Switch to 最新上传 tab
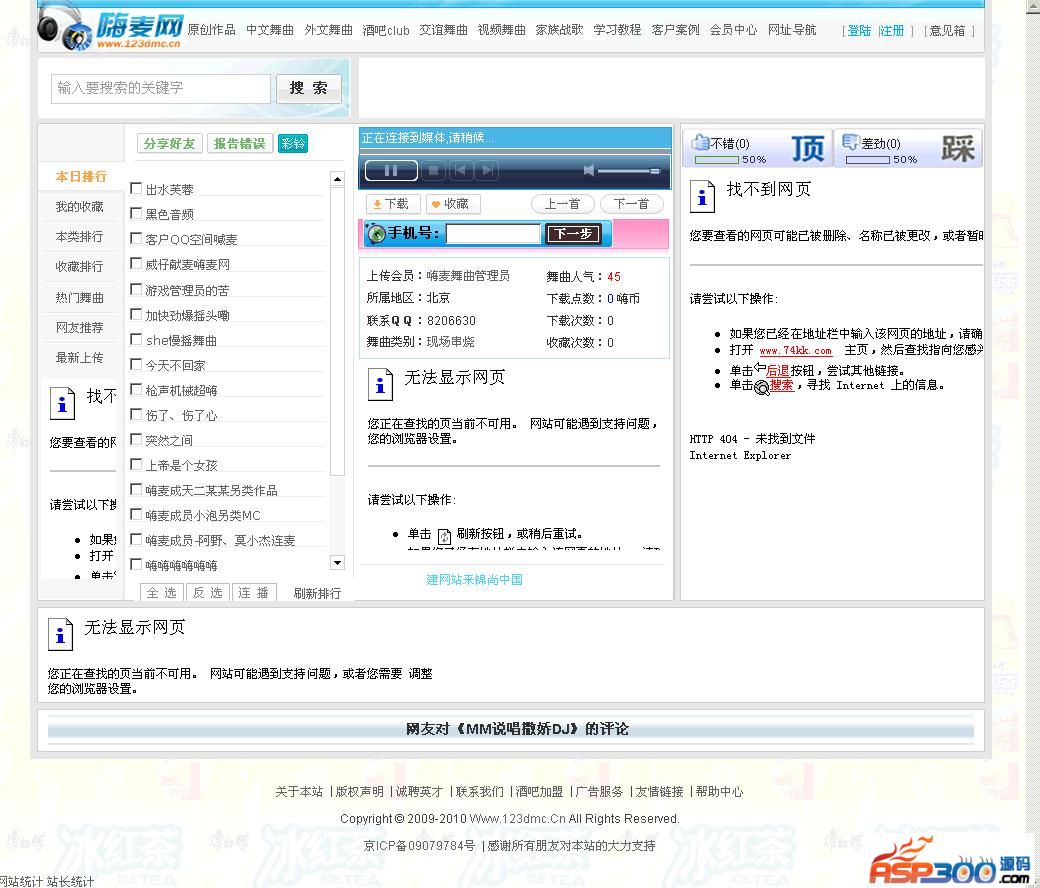Viewport: 1040px width, 888px height. 80,357
